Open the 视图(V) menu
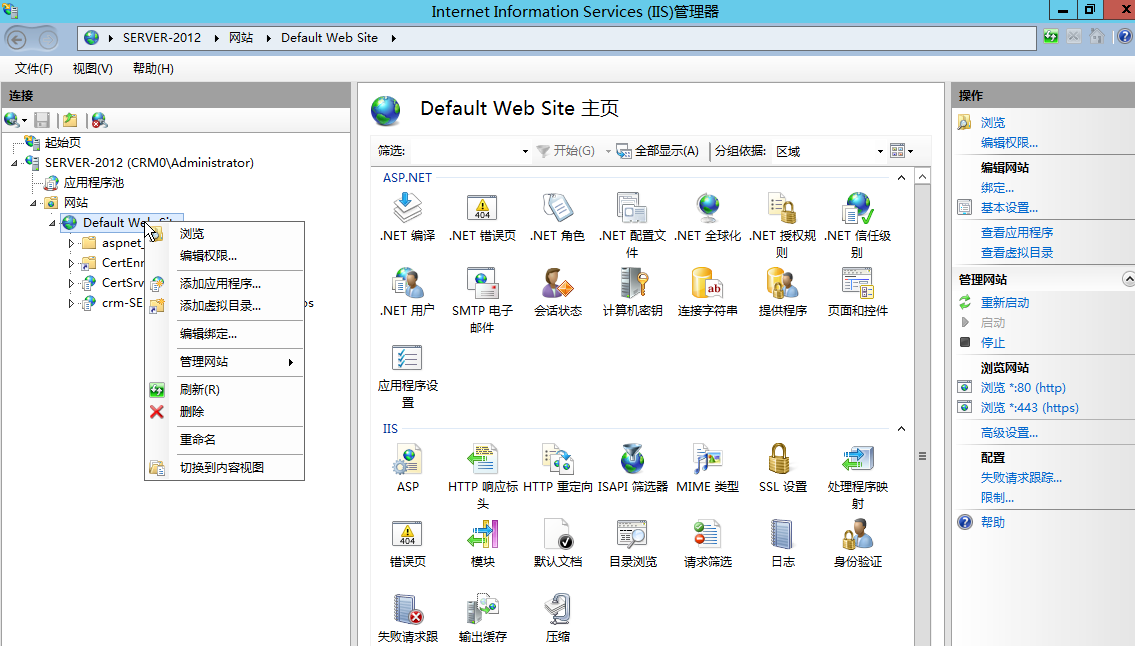Screen dimensions: 1135x646 point(93,68)
